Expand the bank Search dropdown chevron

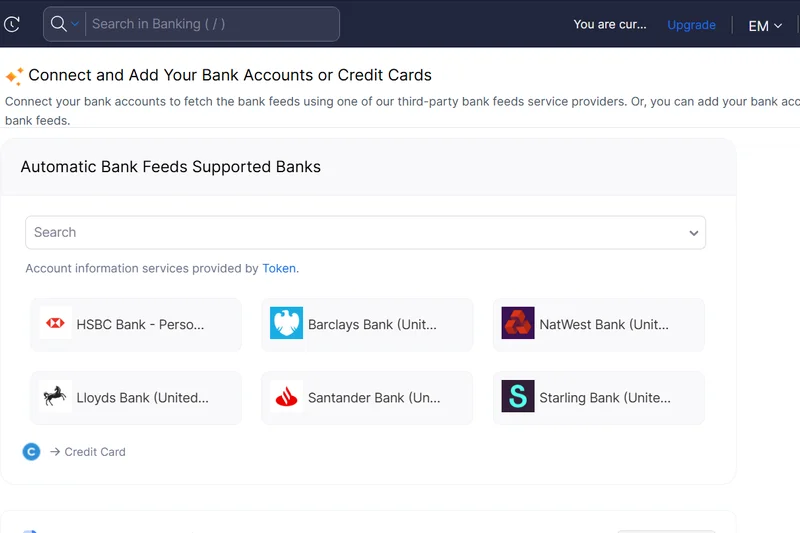693,233
